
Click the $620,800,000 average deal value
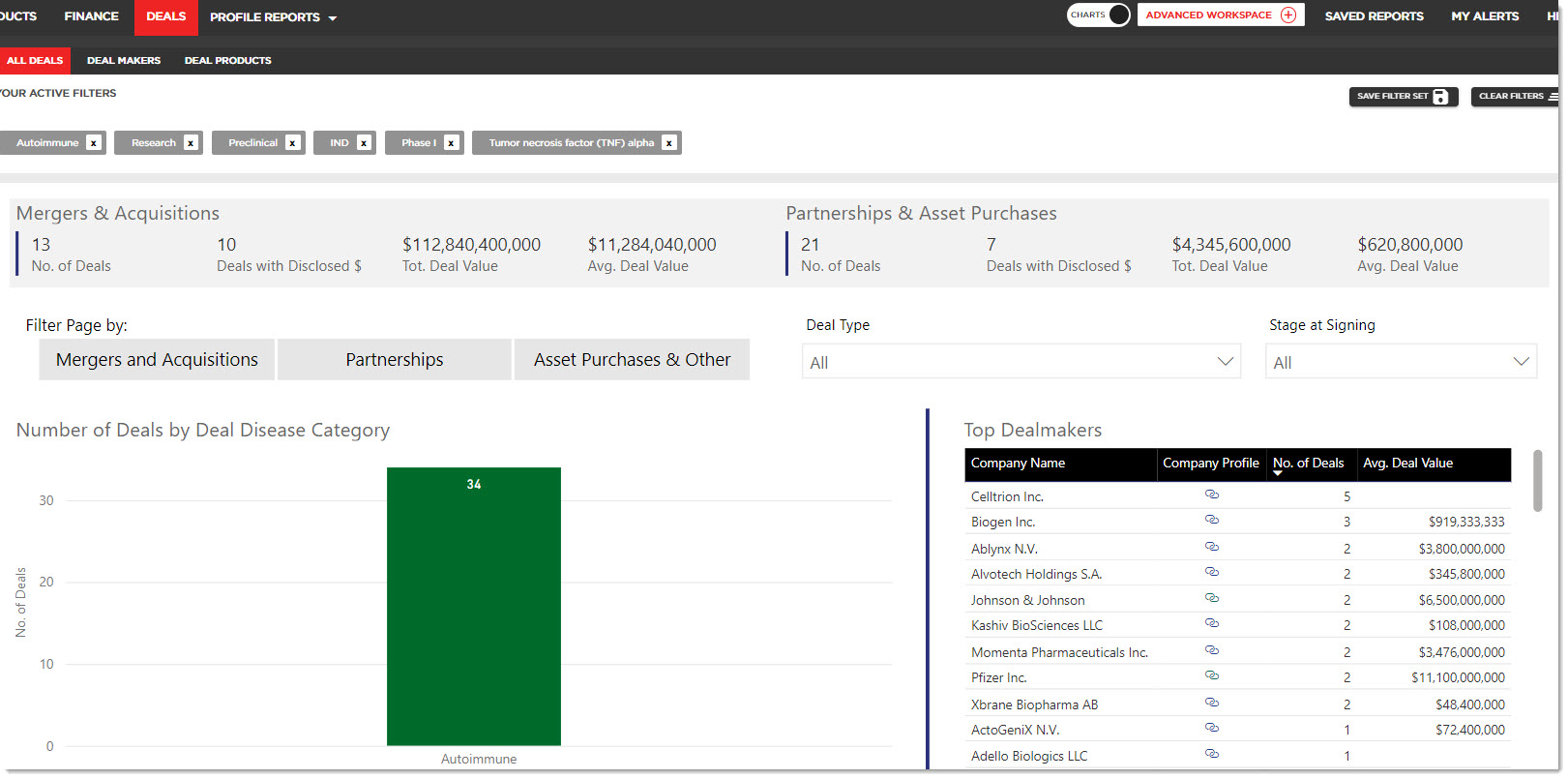pos(1409,245)
